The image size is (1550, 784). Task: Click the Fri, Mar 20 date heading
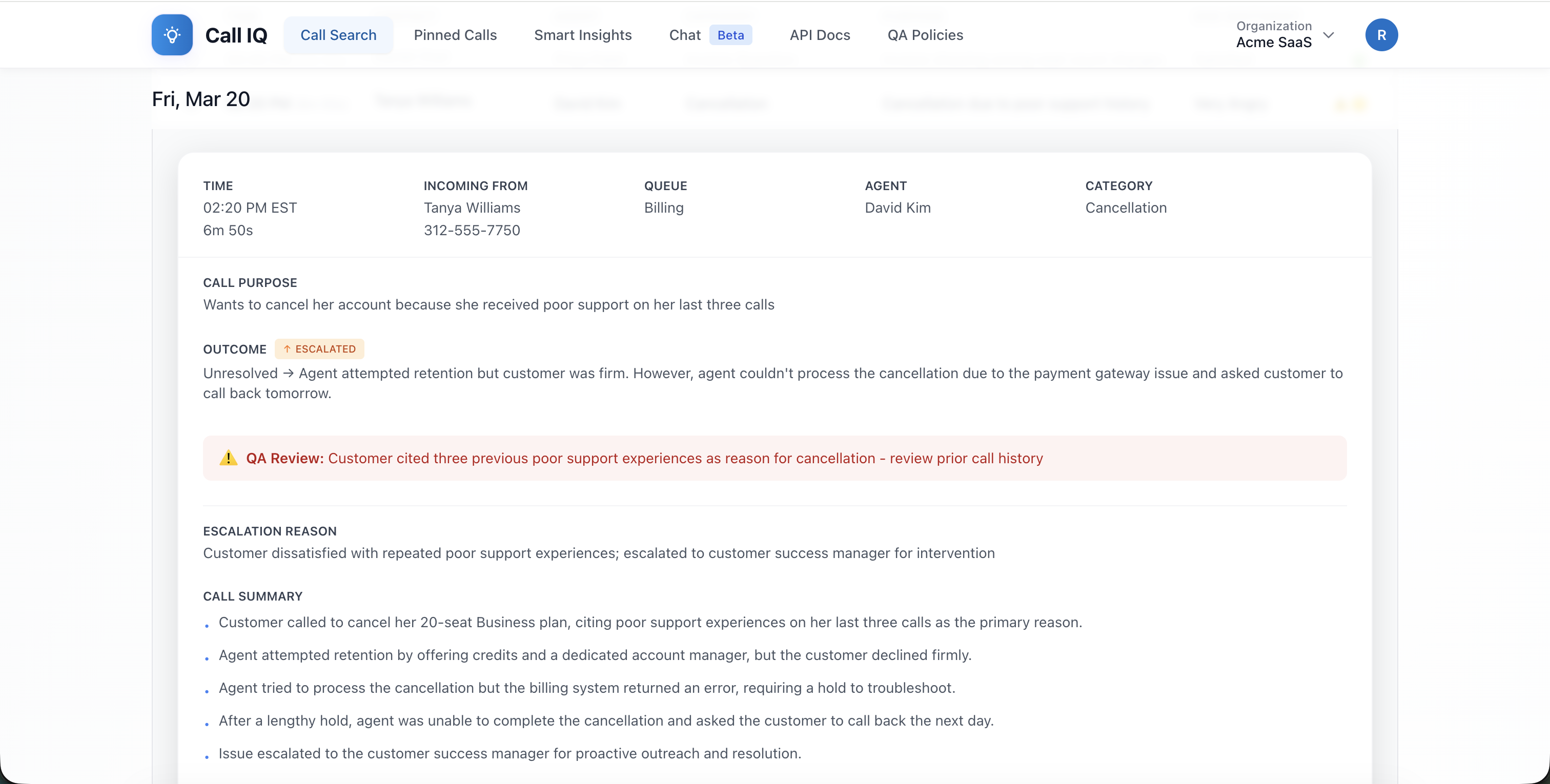(200, 98)
